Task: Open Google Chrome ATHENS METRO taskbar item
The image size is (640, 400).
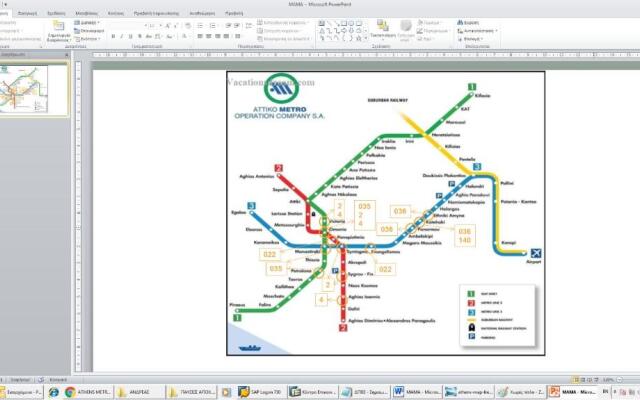Action: click(x=87, y=392)
